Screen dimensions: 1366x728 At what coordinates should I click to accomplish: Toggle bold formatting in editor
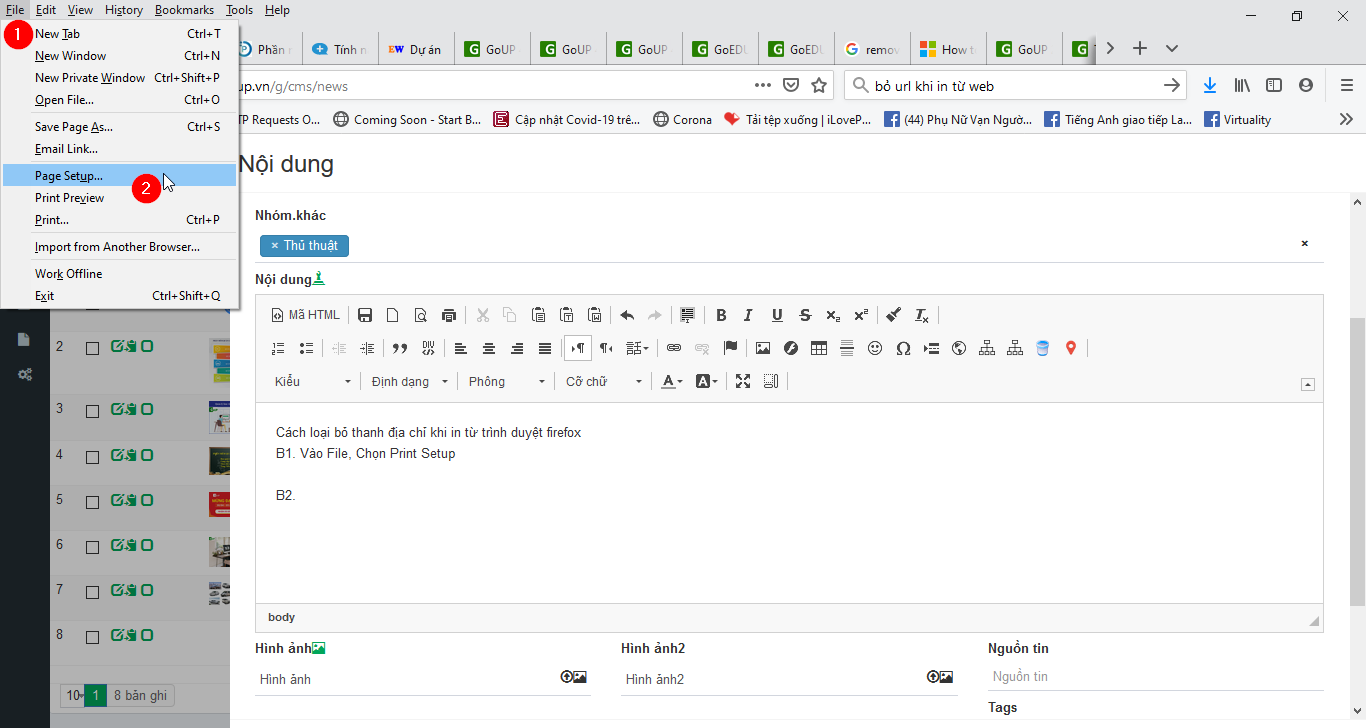click(x=720, y=315)
